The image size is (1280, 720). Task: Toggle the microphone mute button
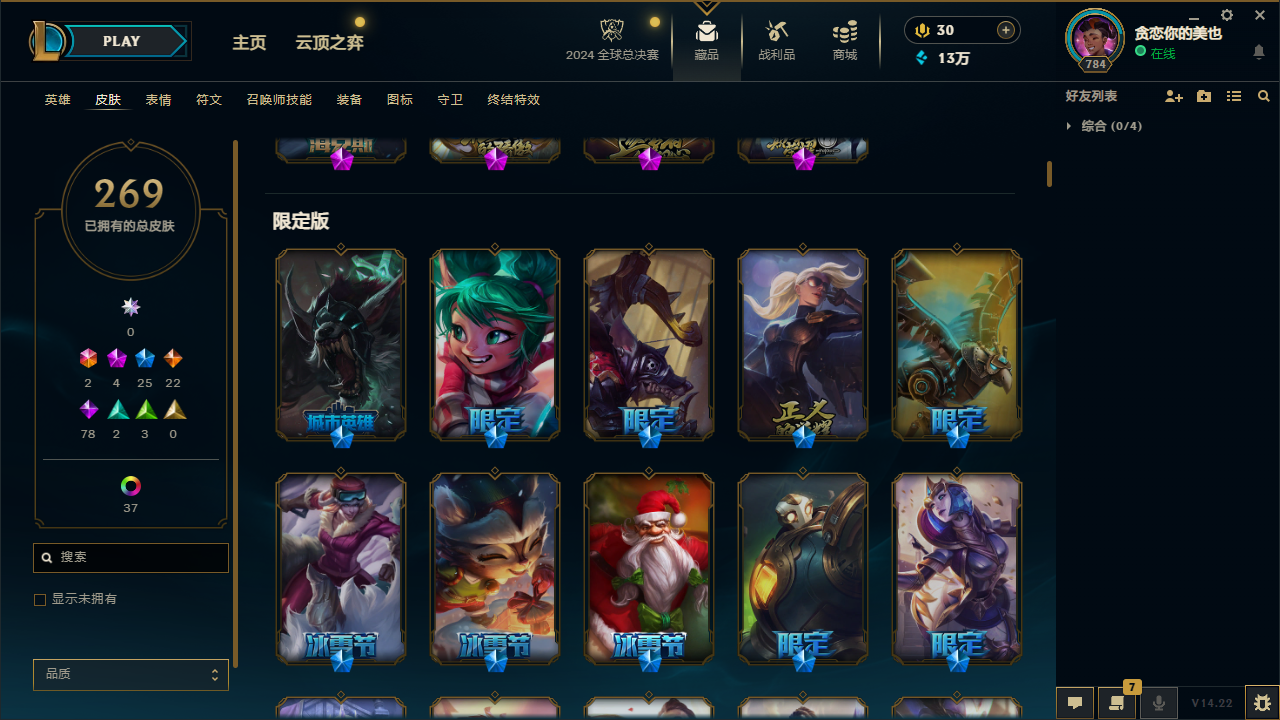pos(1159,703)
